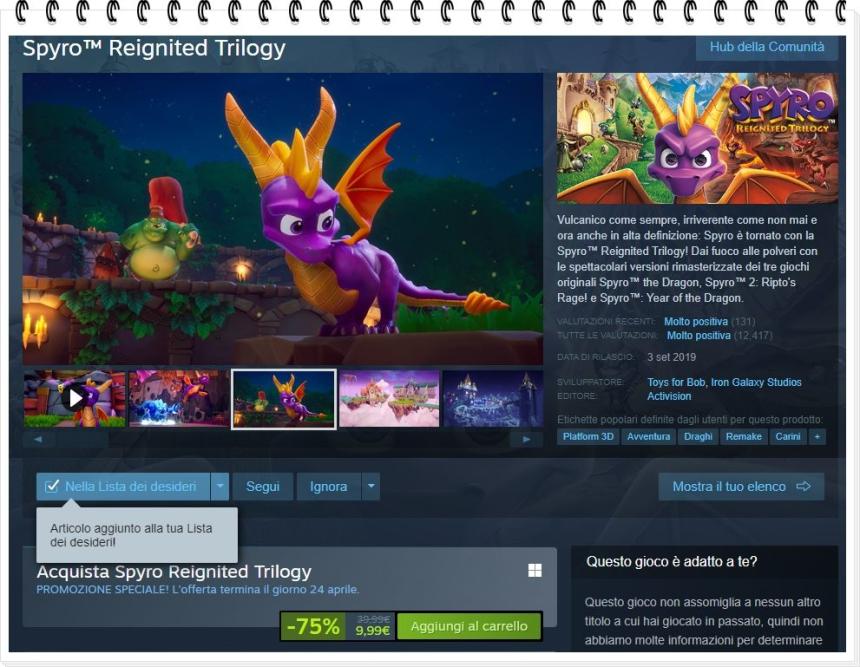Click the right arrow of the screenshot carousel
This screenshot has height=667, width=860.
(x=524, y=437)
